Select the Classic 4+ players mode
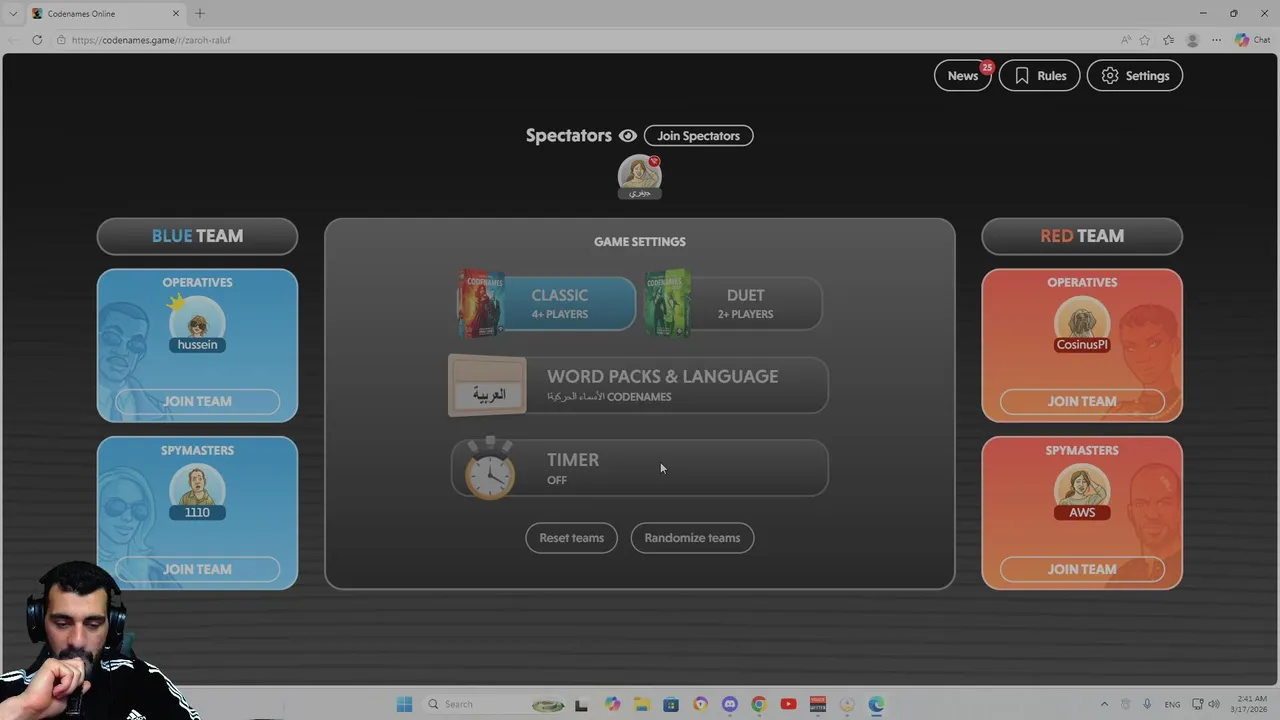The image size is (1280, 720). pyautogui.click(x=546, y=303)
